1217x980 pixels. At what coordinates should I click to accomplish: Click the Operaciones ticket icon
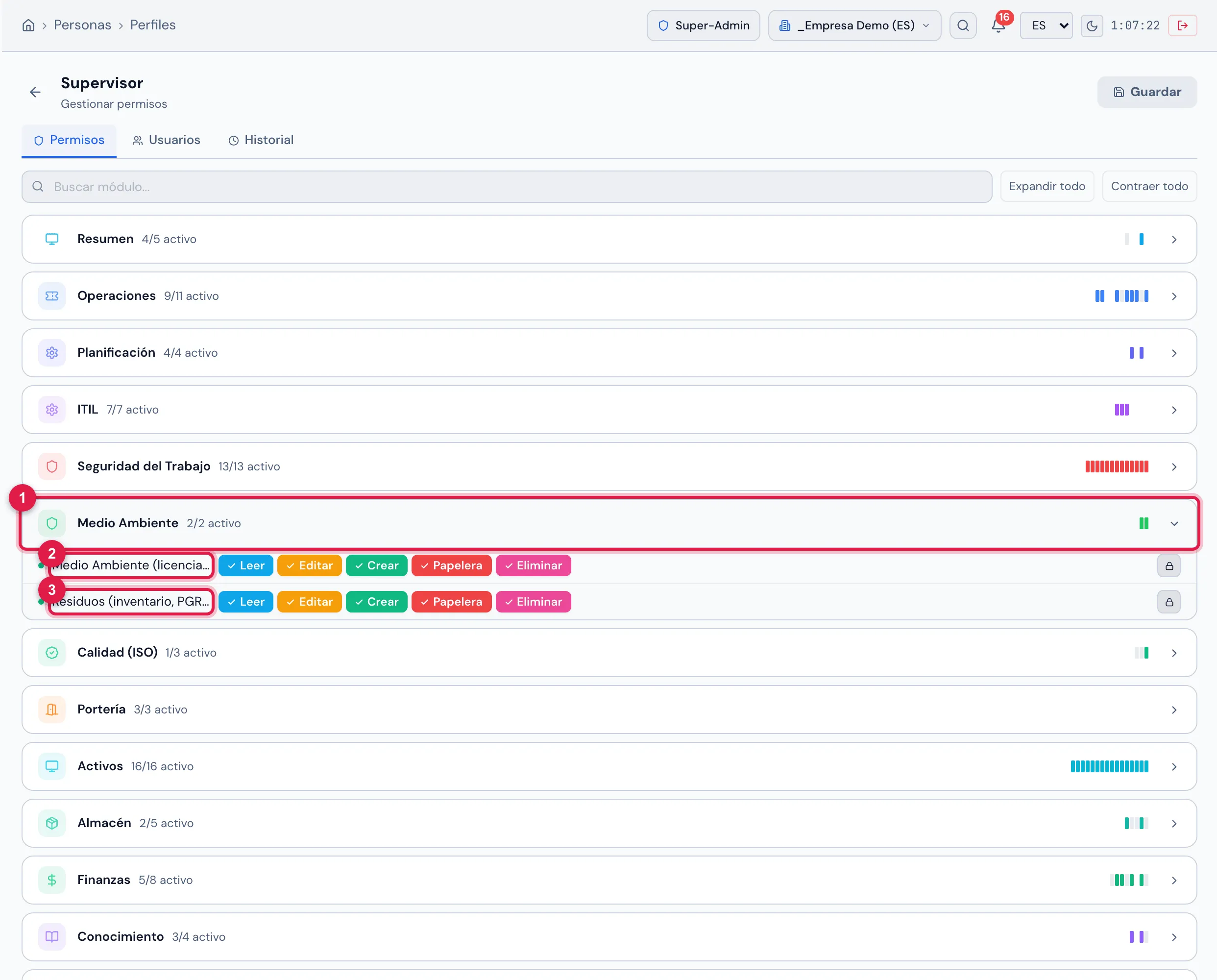pyautogui.click(x=52, y=296)
